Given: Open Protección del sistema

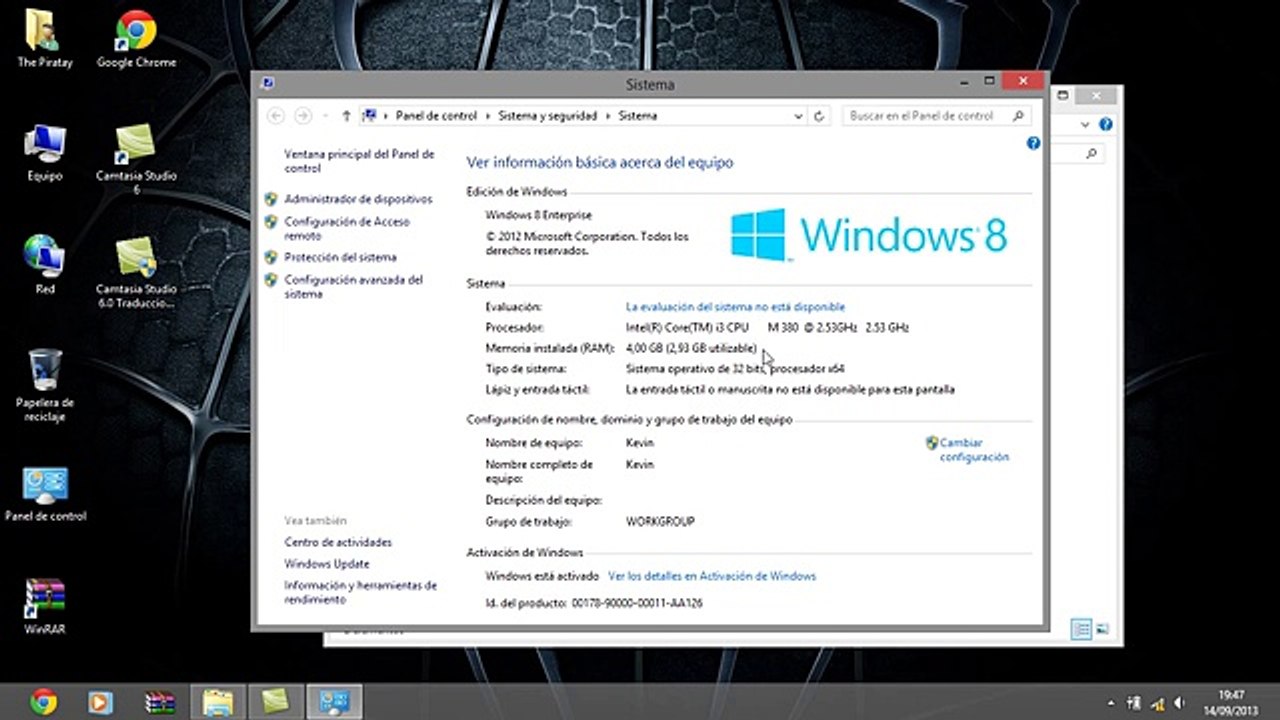Looking at the screenshot, I should [340, 257].
